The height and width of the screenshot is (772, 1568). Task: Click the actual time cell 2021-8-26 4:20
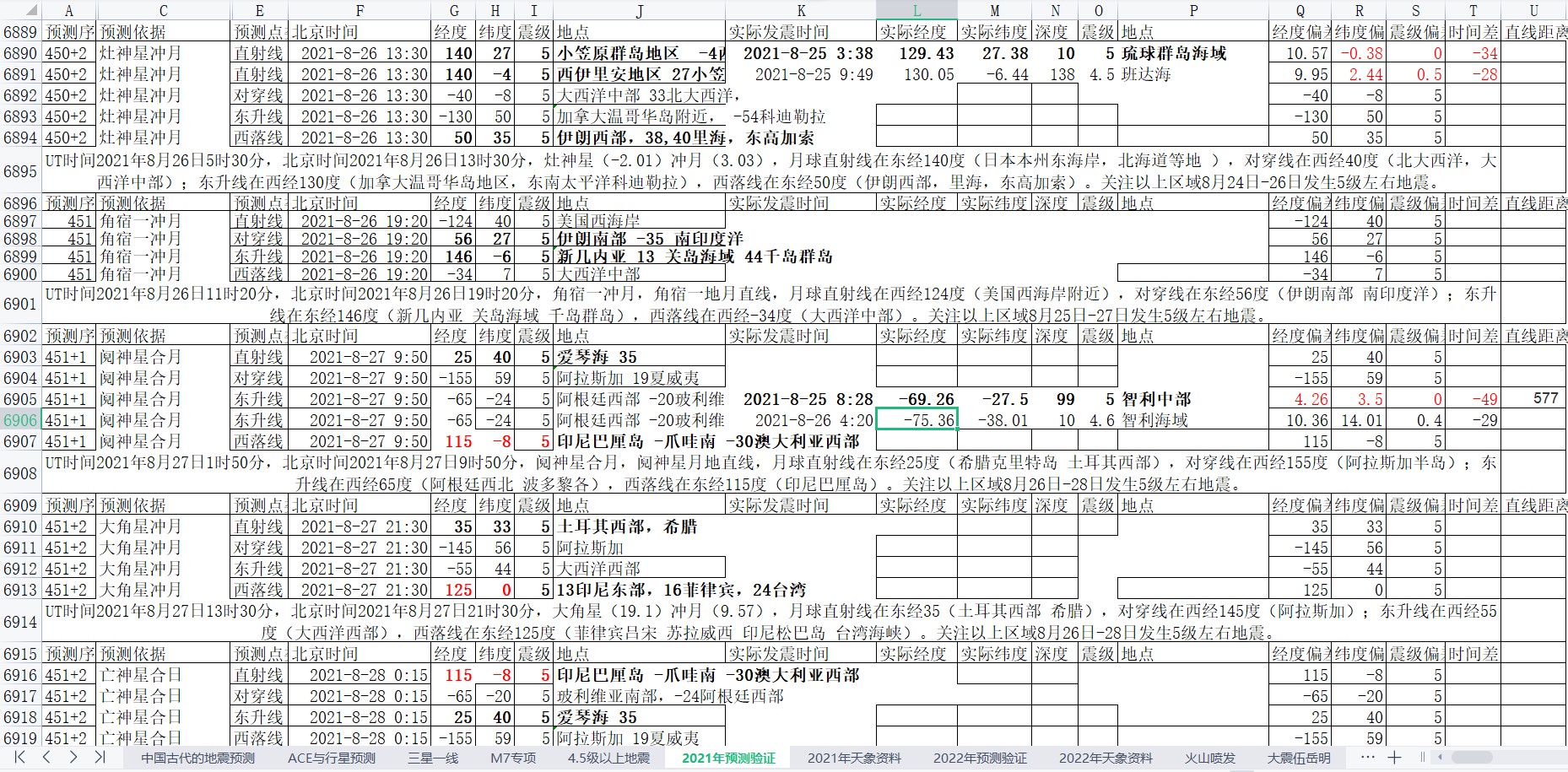click(801, 420)
